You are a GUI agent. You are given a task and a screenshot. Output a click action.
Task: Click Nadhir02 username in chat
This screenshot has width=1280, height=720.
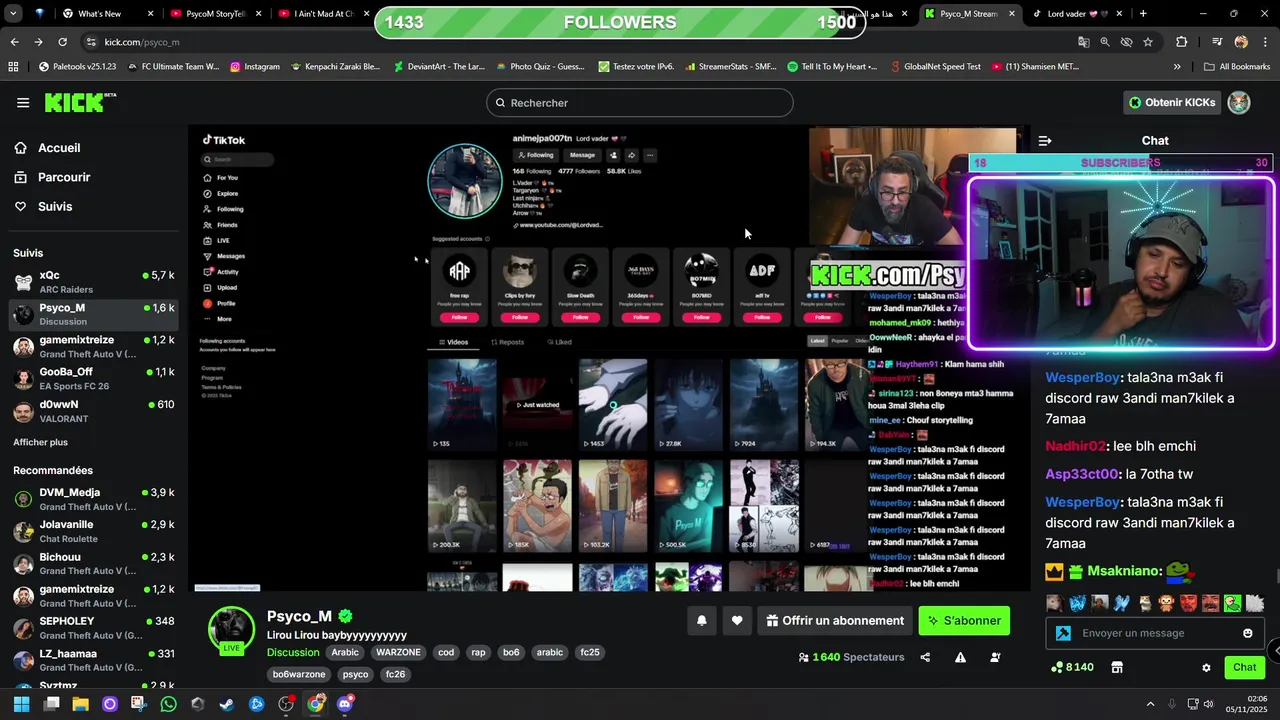point(1075,446)
